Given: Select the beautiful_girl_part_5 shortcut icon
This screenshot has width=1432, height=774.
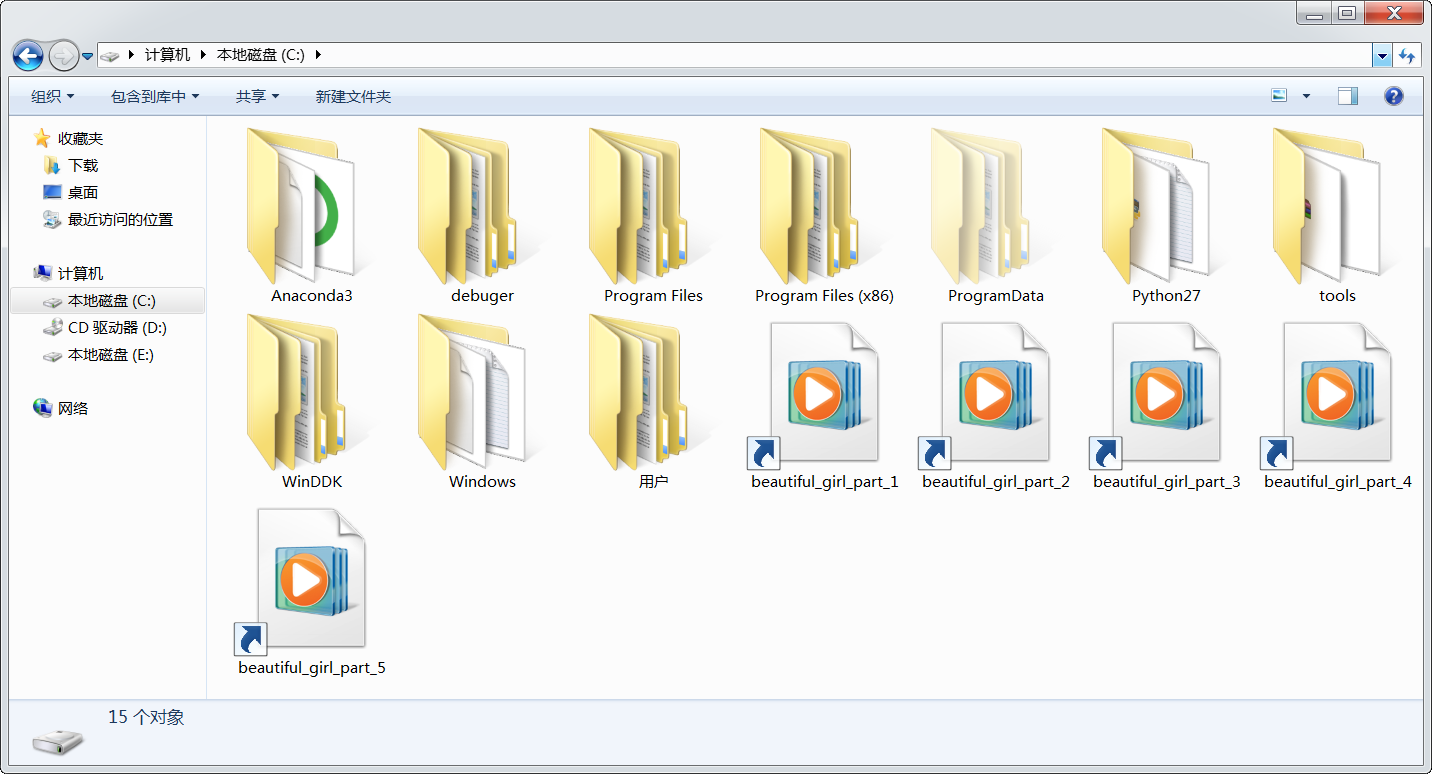Looking at the screenshot, I should pos(301,581).
